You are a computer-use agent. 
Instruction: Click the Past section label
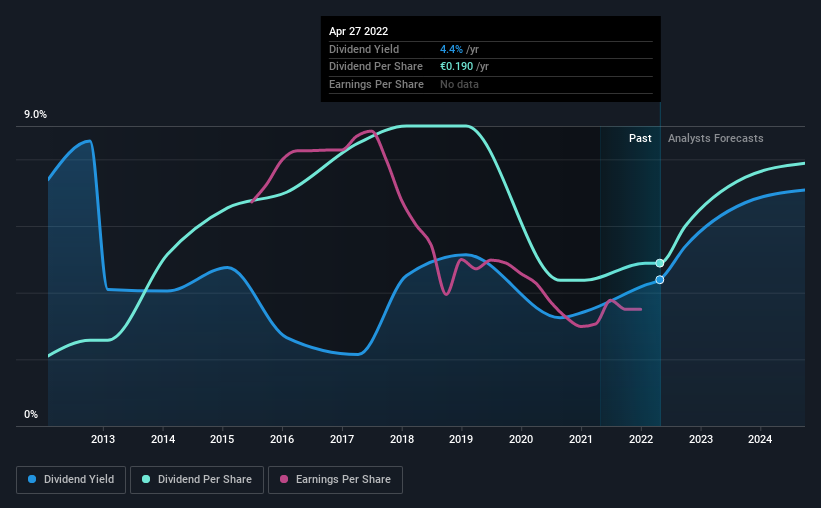pyautogui.click(x=640, y=138)
